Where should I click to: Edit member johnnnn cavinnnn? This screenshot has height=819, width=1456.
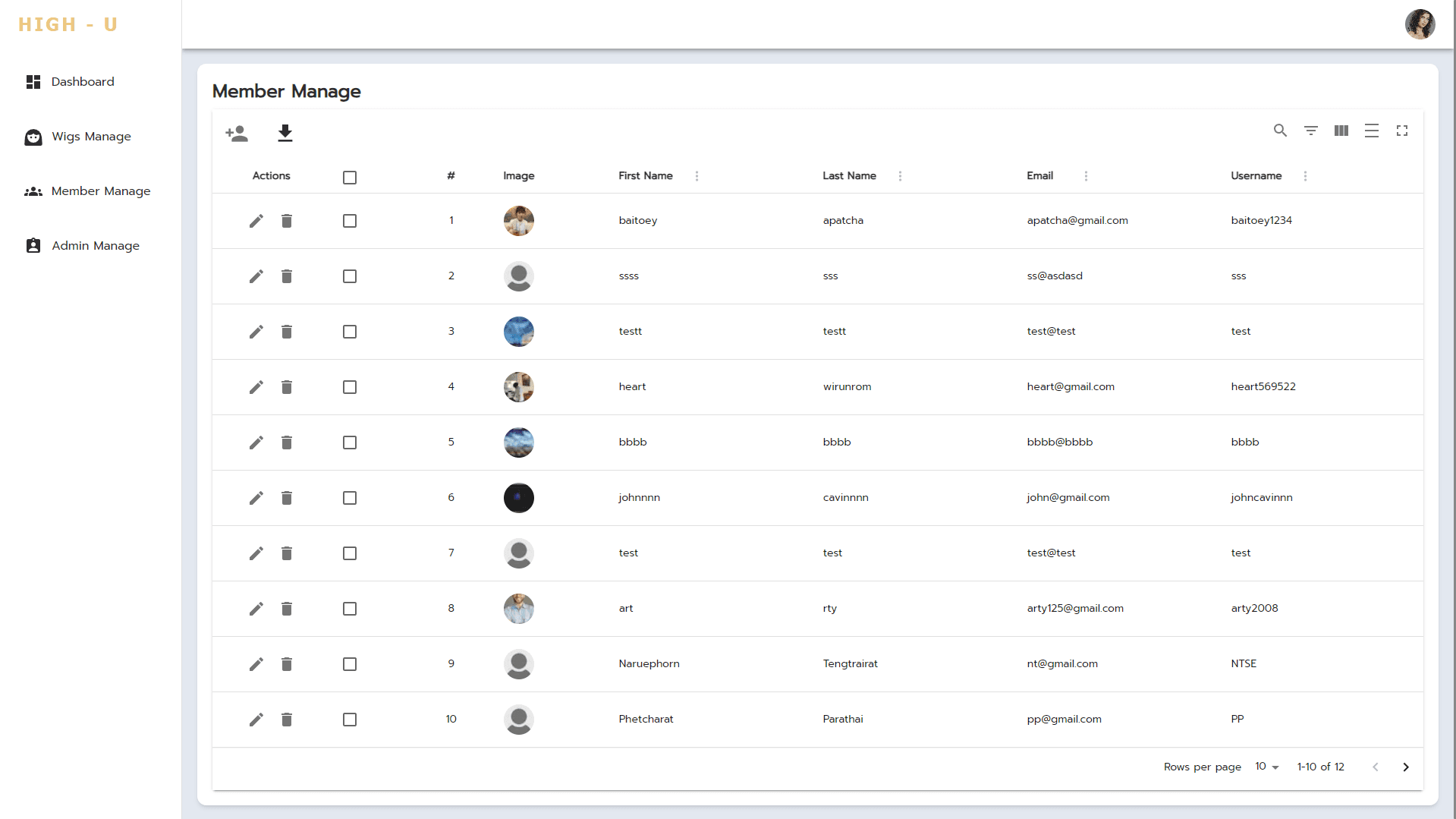tap(256, 498)
